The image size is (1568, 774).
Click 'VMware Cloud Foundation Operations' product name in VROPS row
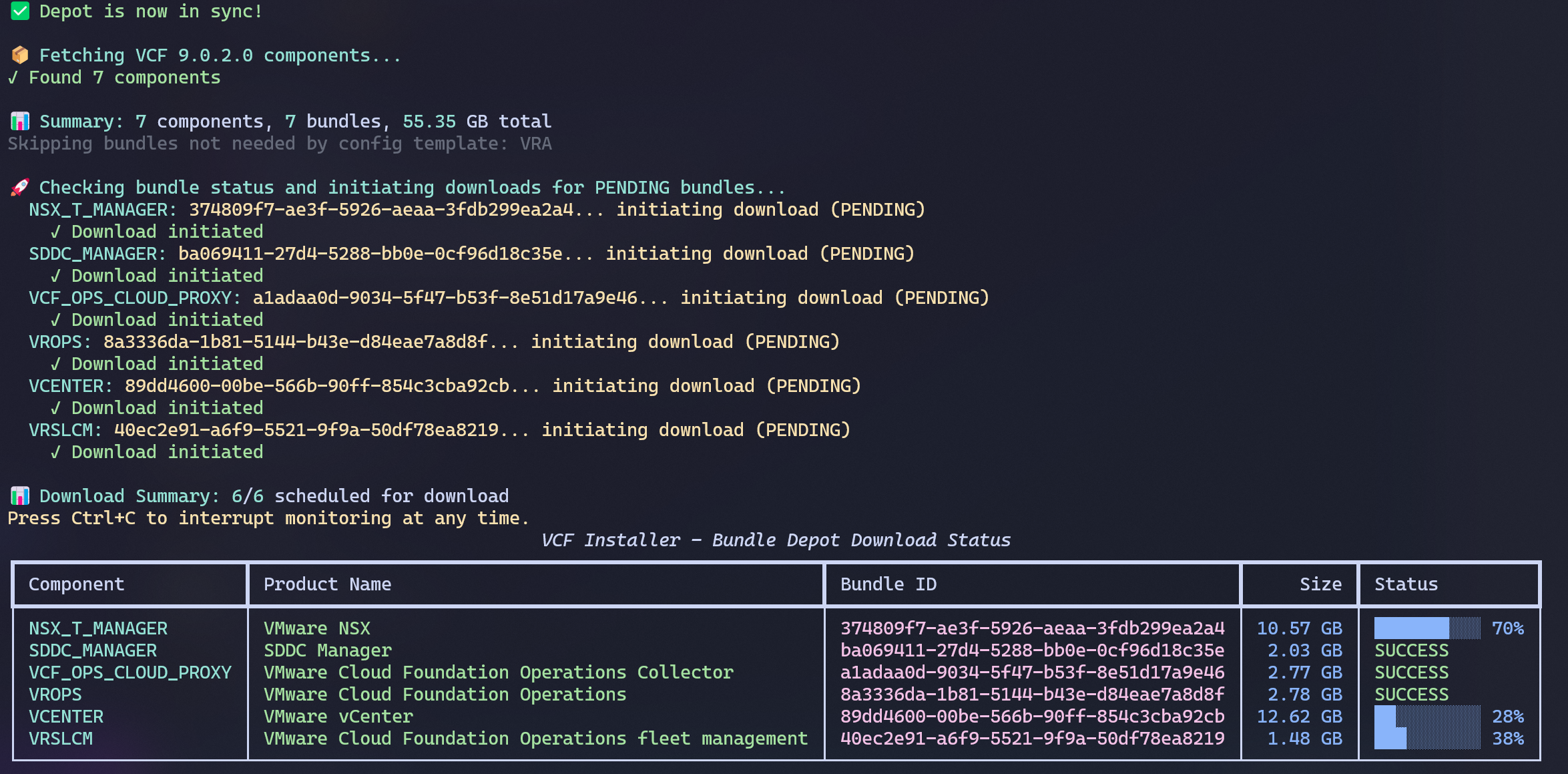445,695
